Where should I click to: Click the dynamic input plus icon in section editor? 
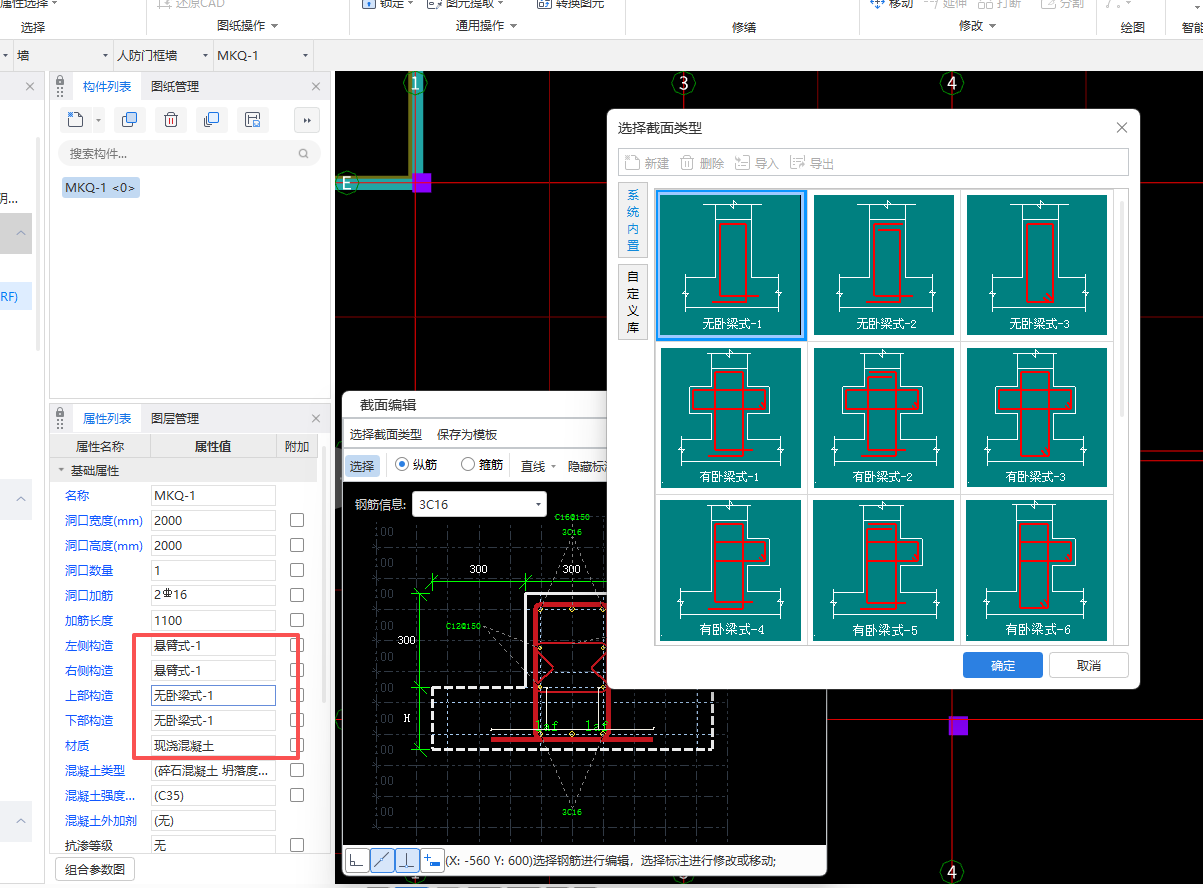(432, 859)
